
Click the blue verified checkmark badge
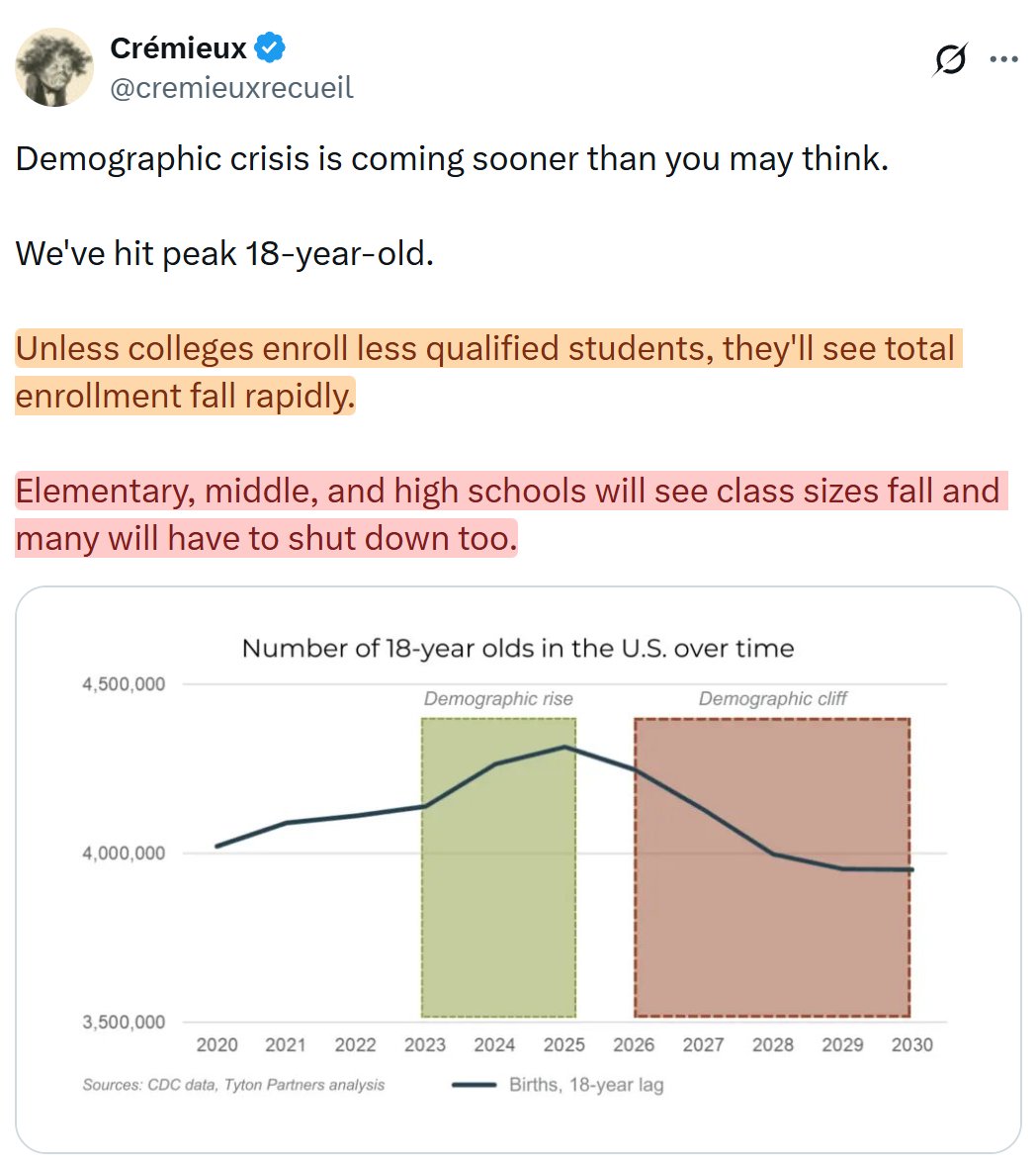269,47
